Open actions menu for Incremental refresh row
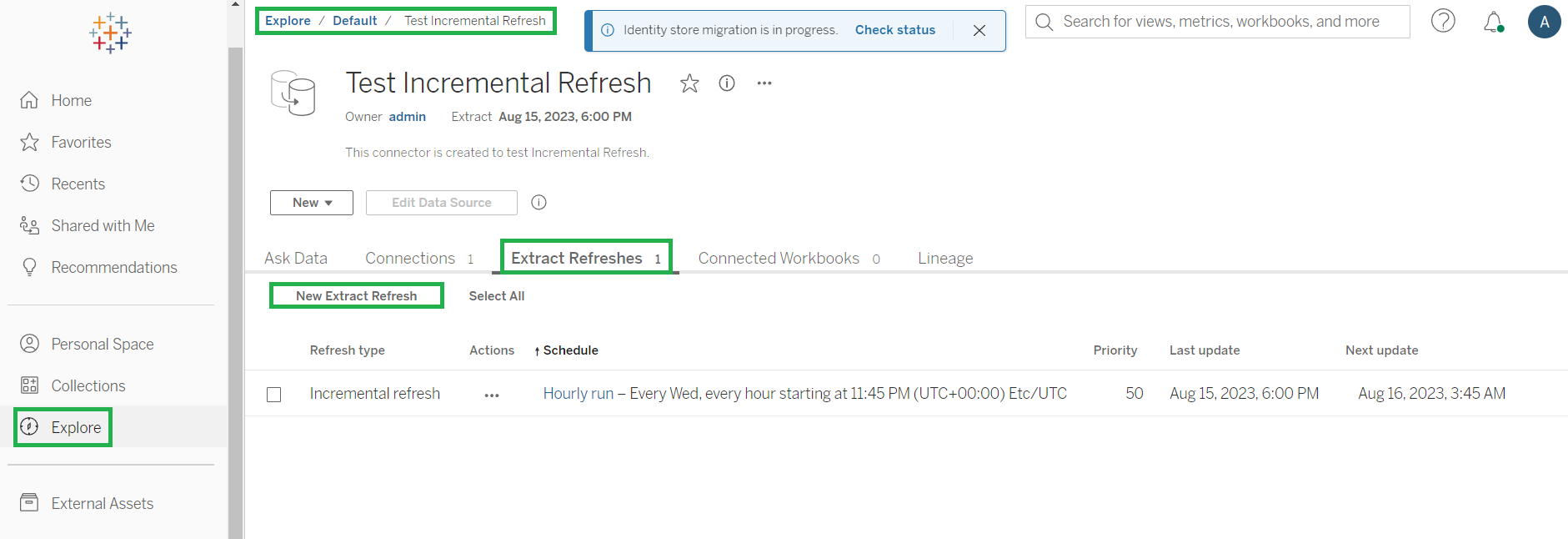Viewport: 1568px width, 539px height. (x=491, y=394)
